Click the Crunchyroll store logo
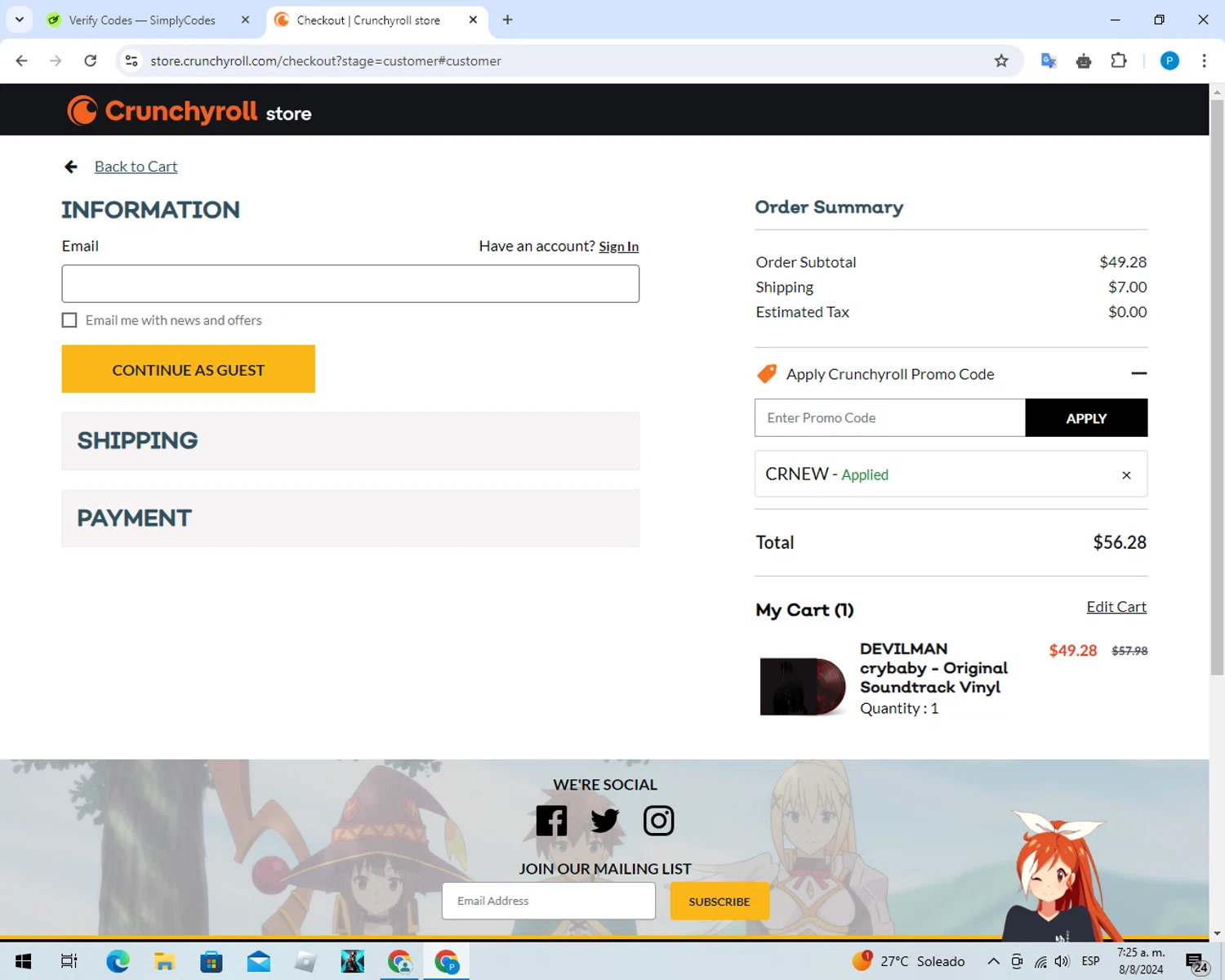The image size is (1225, 980). [x=189, y=111]
